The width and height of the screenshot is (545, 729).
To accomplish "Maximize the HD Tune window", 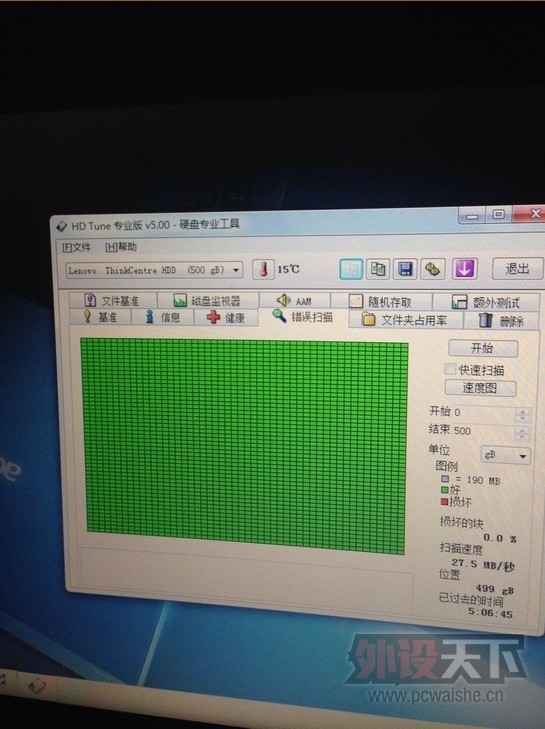I will [498, 214].
